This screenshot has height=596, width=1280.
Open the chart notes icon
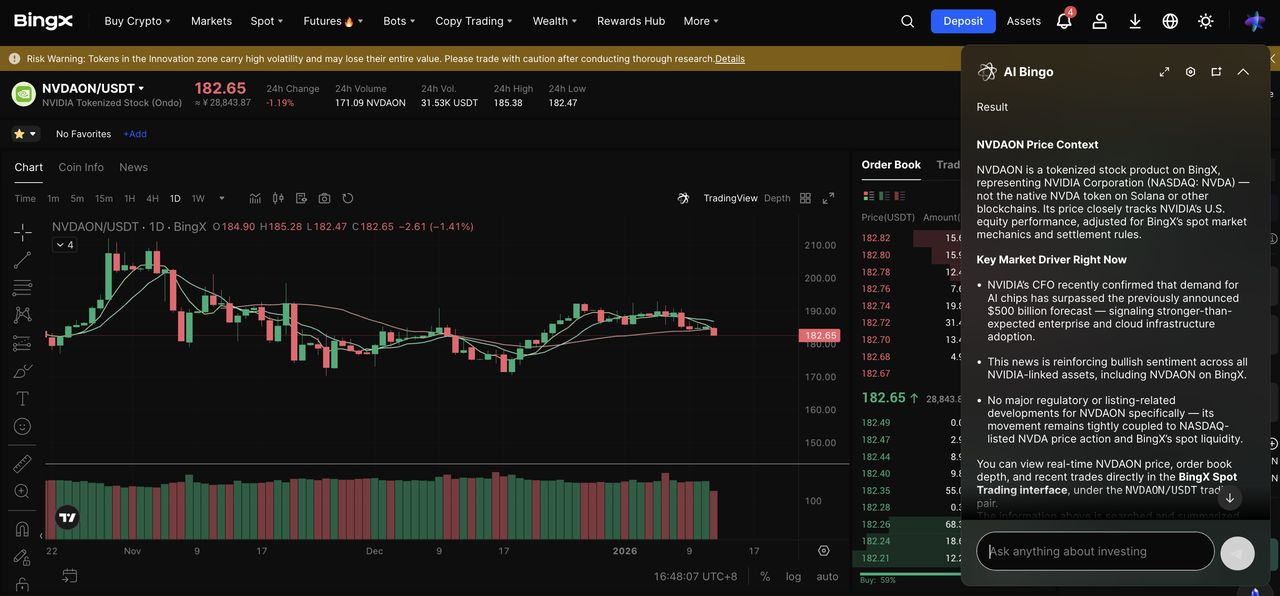301,198
